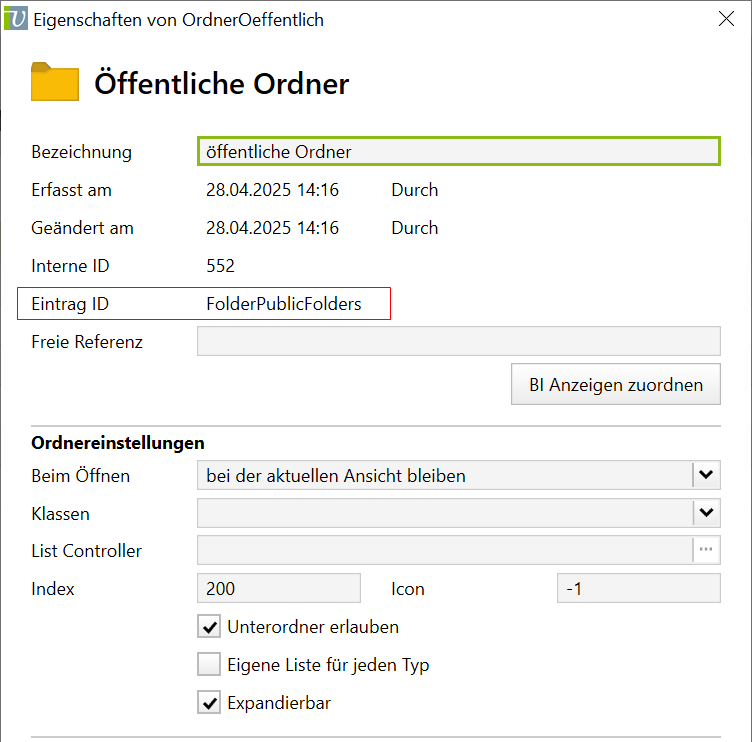This screenshot has width=752, height=742.
Task: Enable Eigene Liste für jeden Typ
Action: tap(209, 665)
